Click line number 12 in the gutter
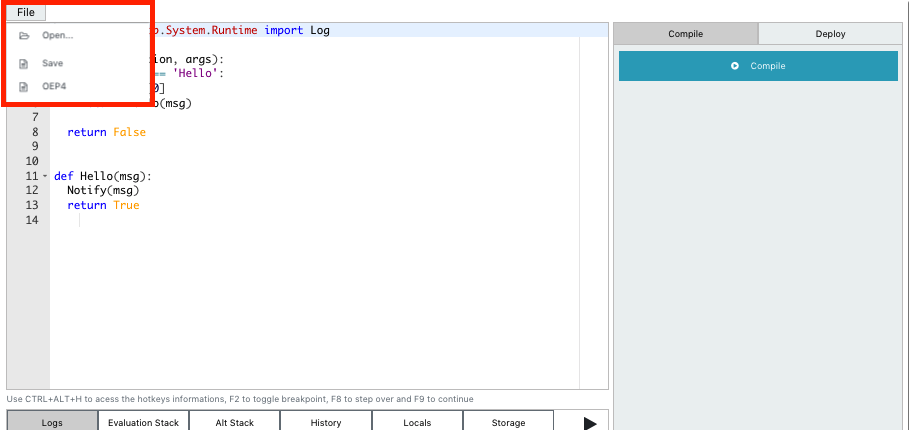The height and width of the screenshot is (430, 909). [32, 191]
